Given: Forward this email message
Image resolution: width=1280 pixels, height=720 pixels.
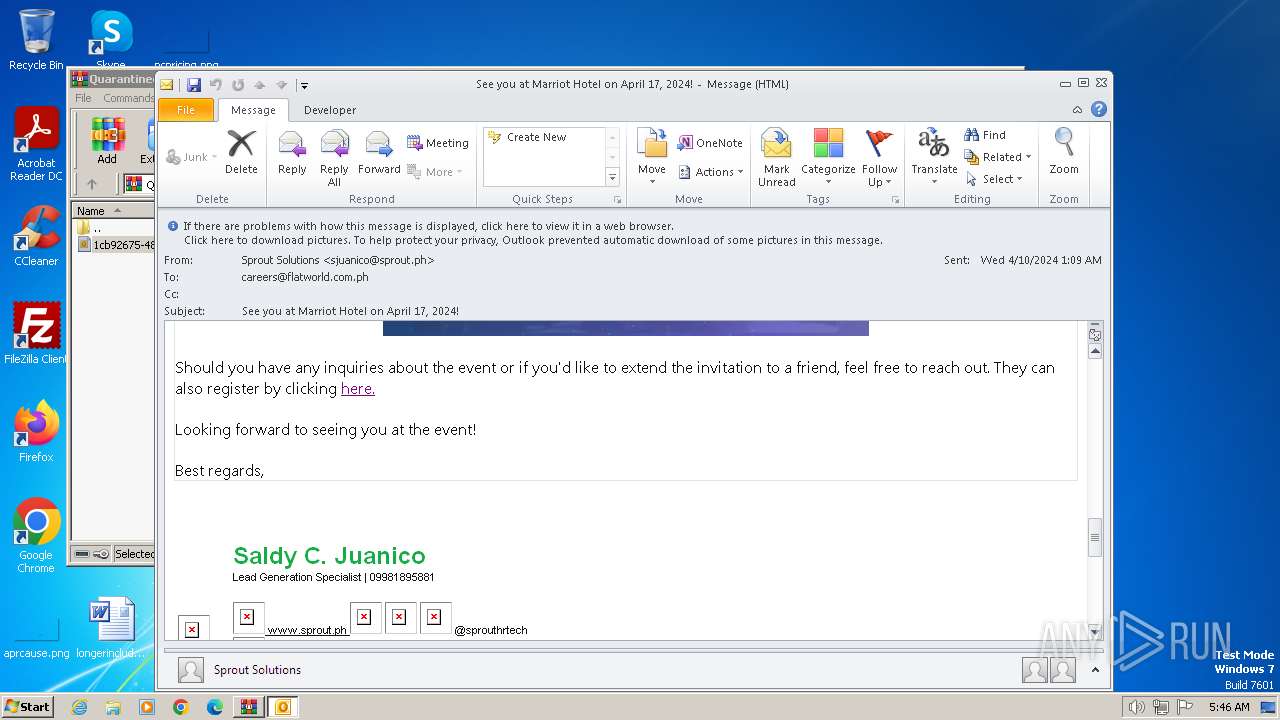Looking at the screenshot, I should 379,153.
